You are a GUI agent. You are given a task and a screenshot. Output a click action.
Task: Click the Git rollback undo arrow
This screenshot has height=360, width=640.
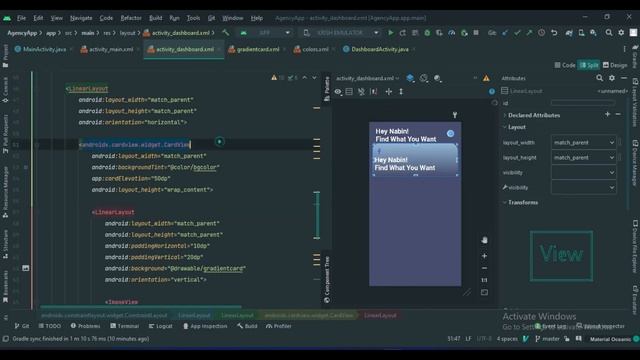(554, 33)
